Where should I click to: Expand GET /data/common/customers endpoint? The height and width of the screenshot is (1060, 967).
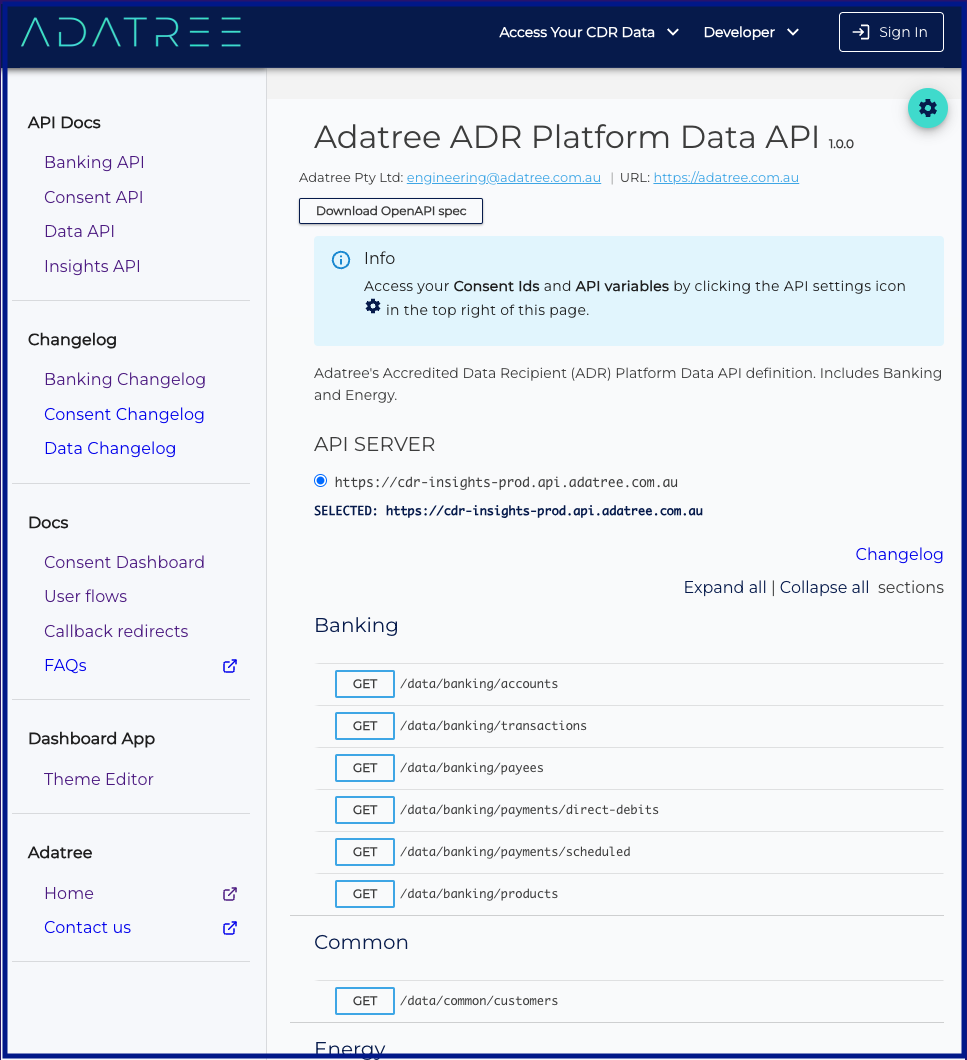click(630, 1001)
